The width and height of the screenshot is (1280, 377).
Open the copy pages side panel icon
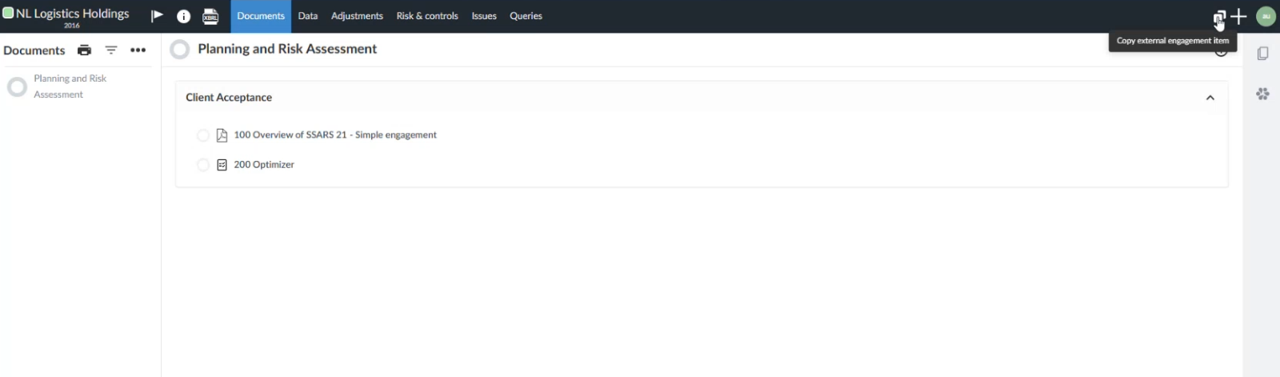(x=1262, y=53)
